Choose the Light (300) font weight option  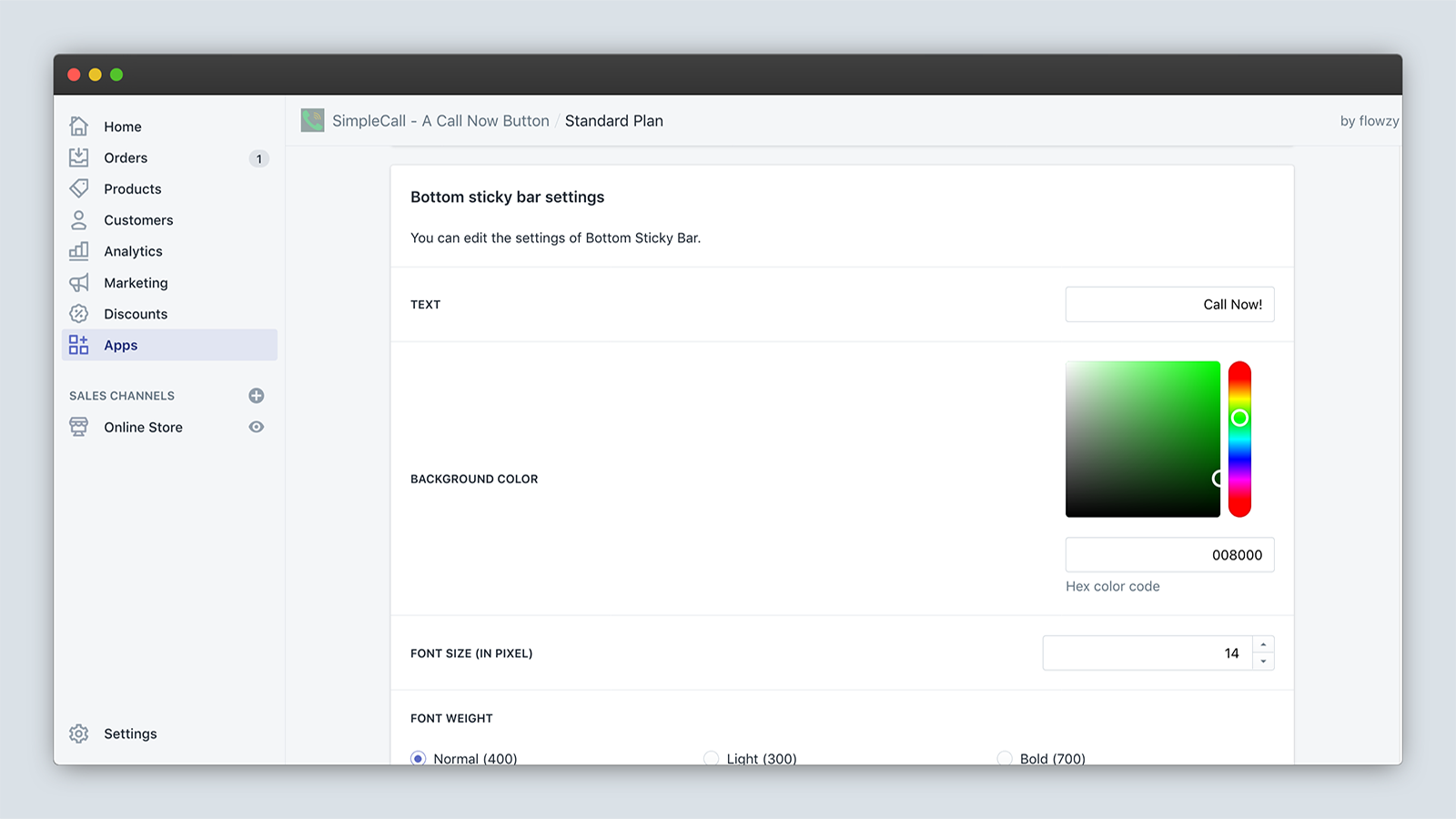point(711,757)
